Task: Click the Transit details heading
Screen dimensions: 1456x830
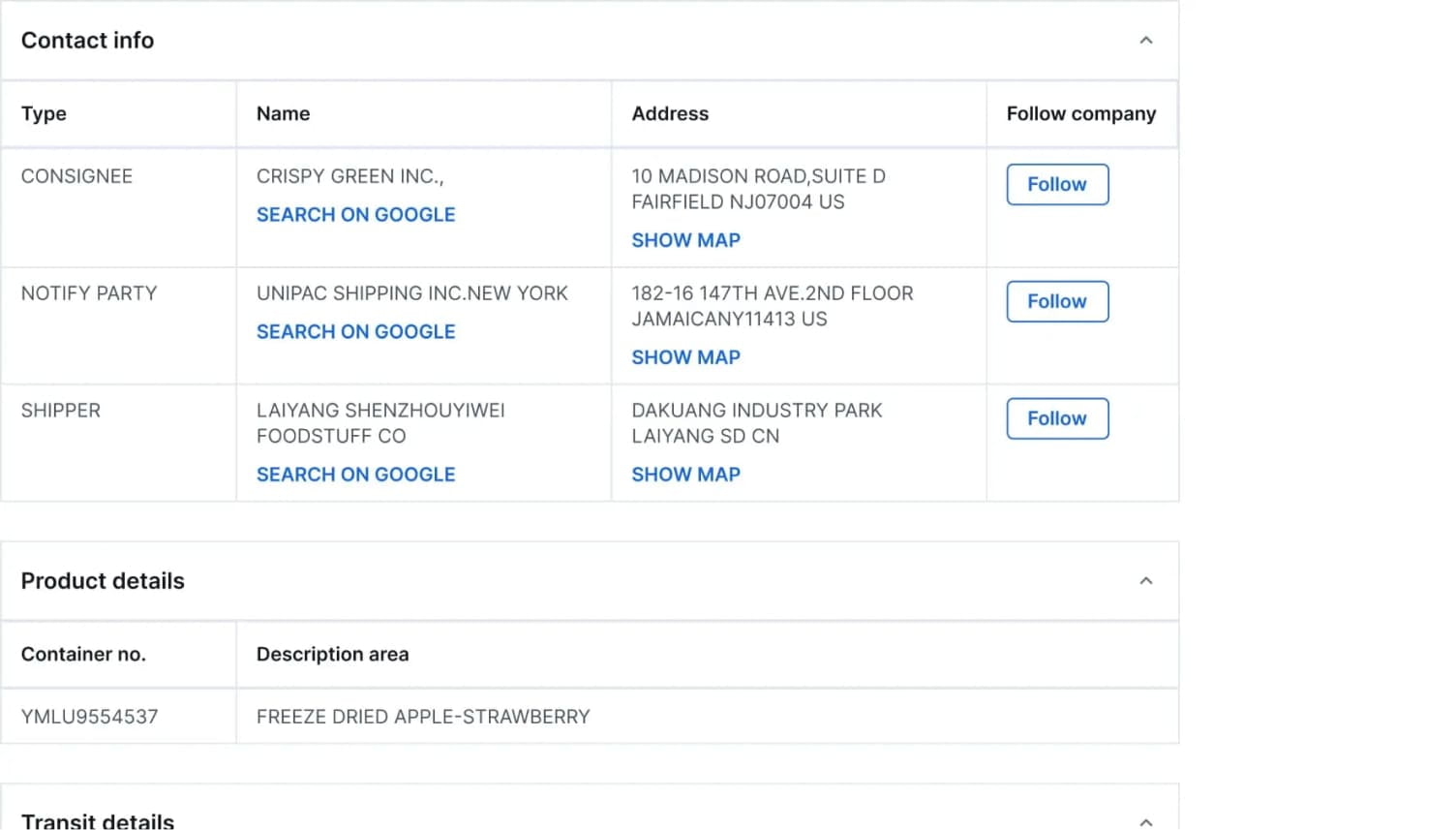Action: pos(97,820)
